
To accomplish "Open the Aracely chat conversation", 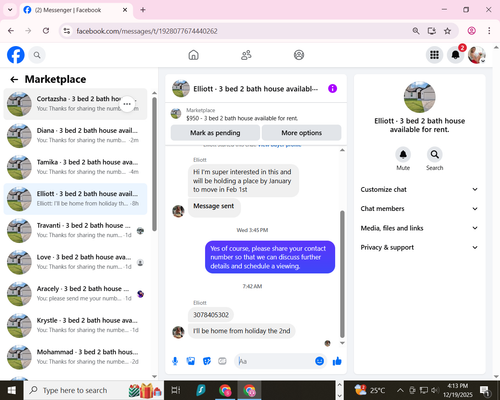I will [x=75, y=294].
